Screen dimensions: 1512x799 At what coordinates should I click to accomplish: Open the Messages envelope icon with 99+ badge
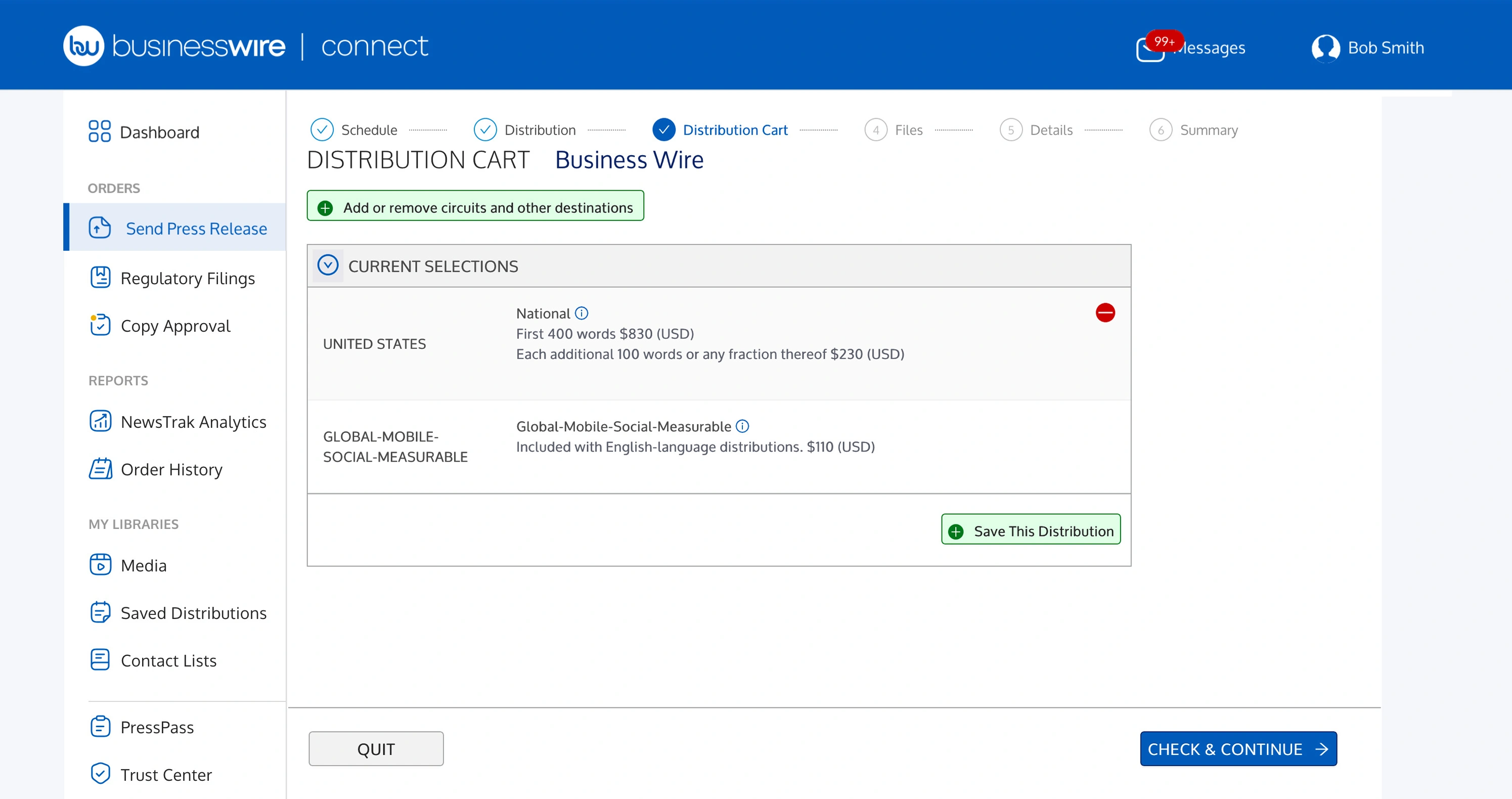pyautogui.click(x=1151, y=49)
